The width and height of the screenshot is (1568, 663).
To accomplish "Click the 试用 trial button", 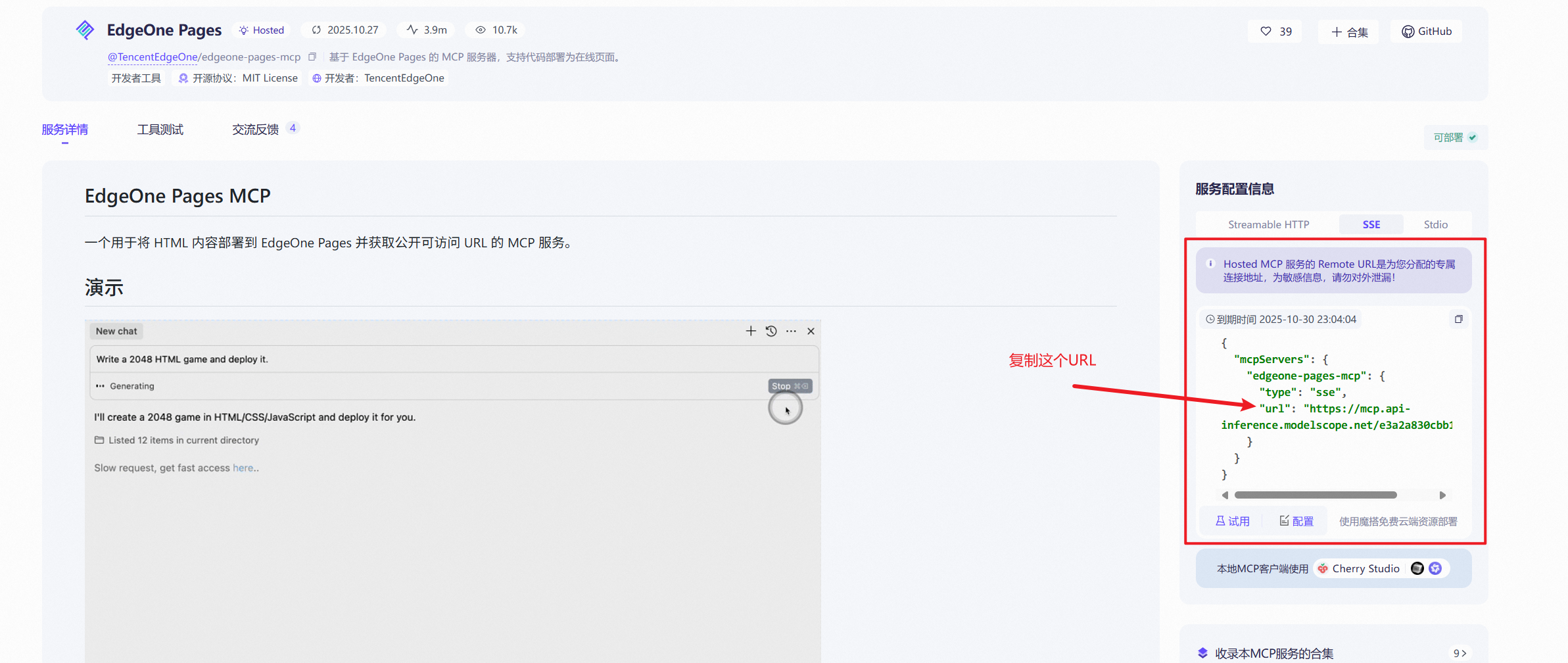I will coord(1232,522).
